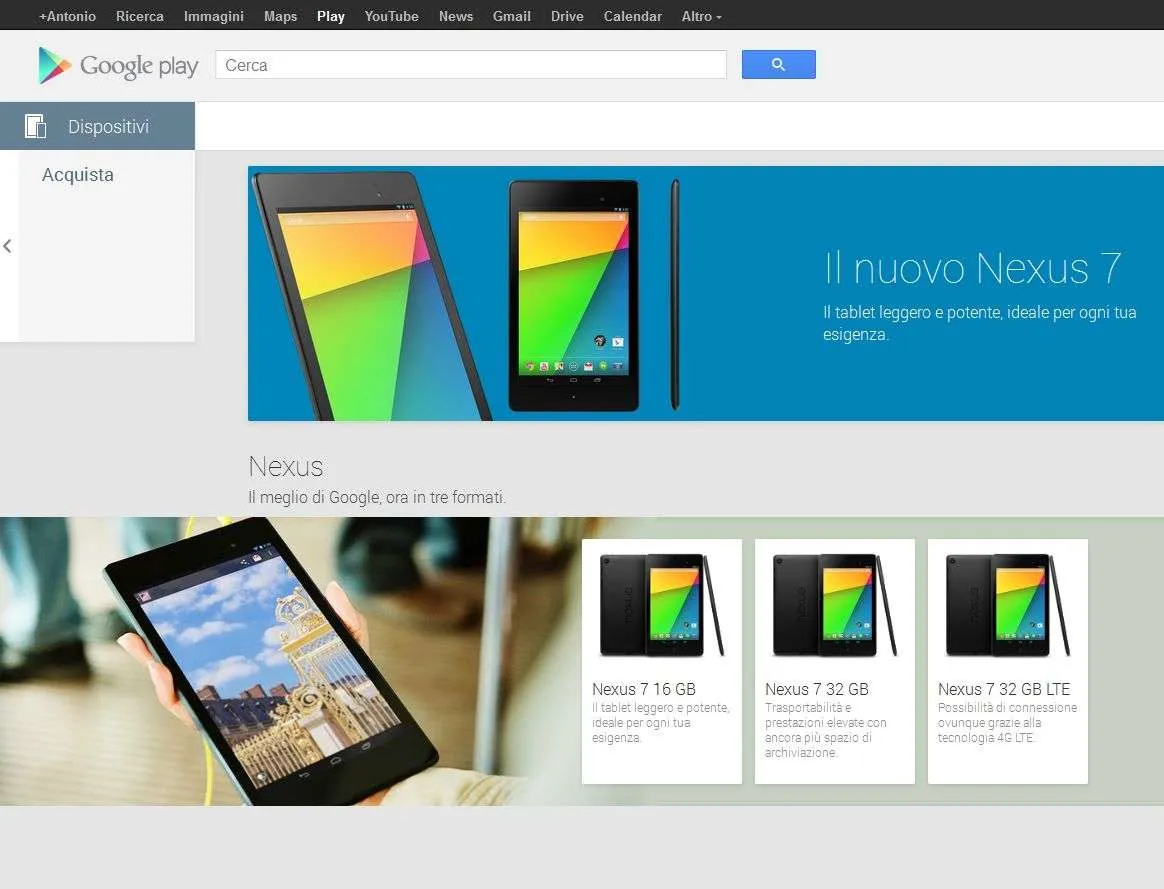This screenshot has height=889, width=1164.
Task: Click the Dispositivi devices icon
Action: pyautogui.click(x=35, y=126)
